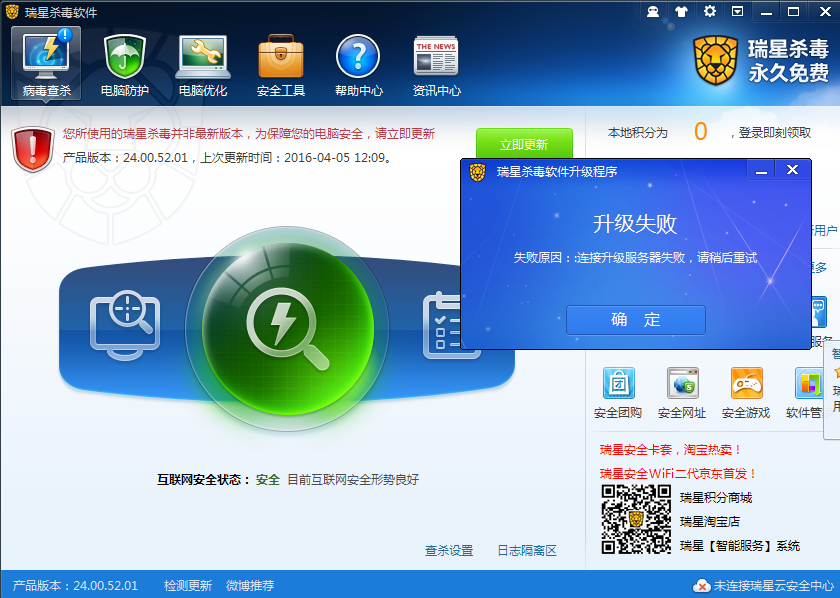The width and height of the screenshot is (840, 598).
Task: Open 瑞星淘宝店 link
Action: click(x=710, y=521)
